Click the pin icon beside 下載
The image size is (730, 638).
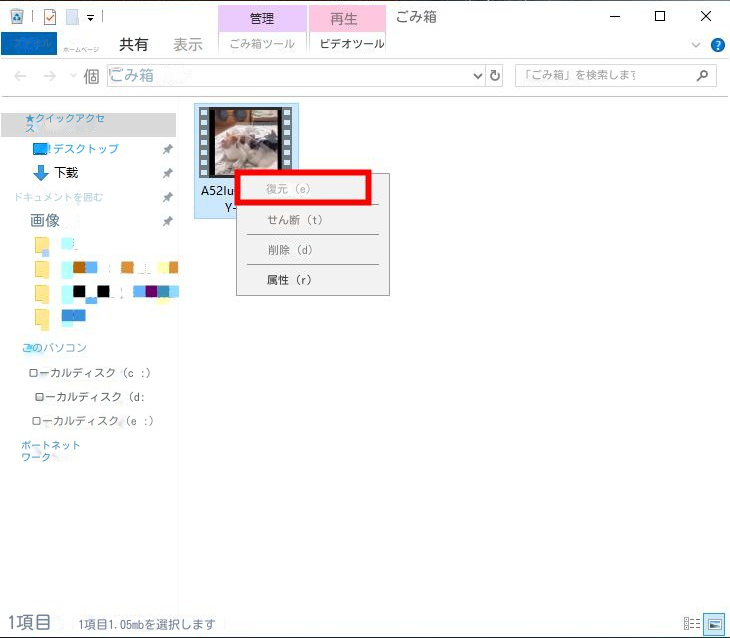tap(168, 173)
